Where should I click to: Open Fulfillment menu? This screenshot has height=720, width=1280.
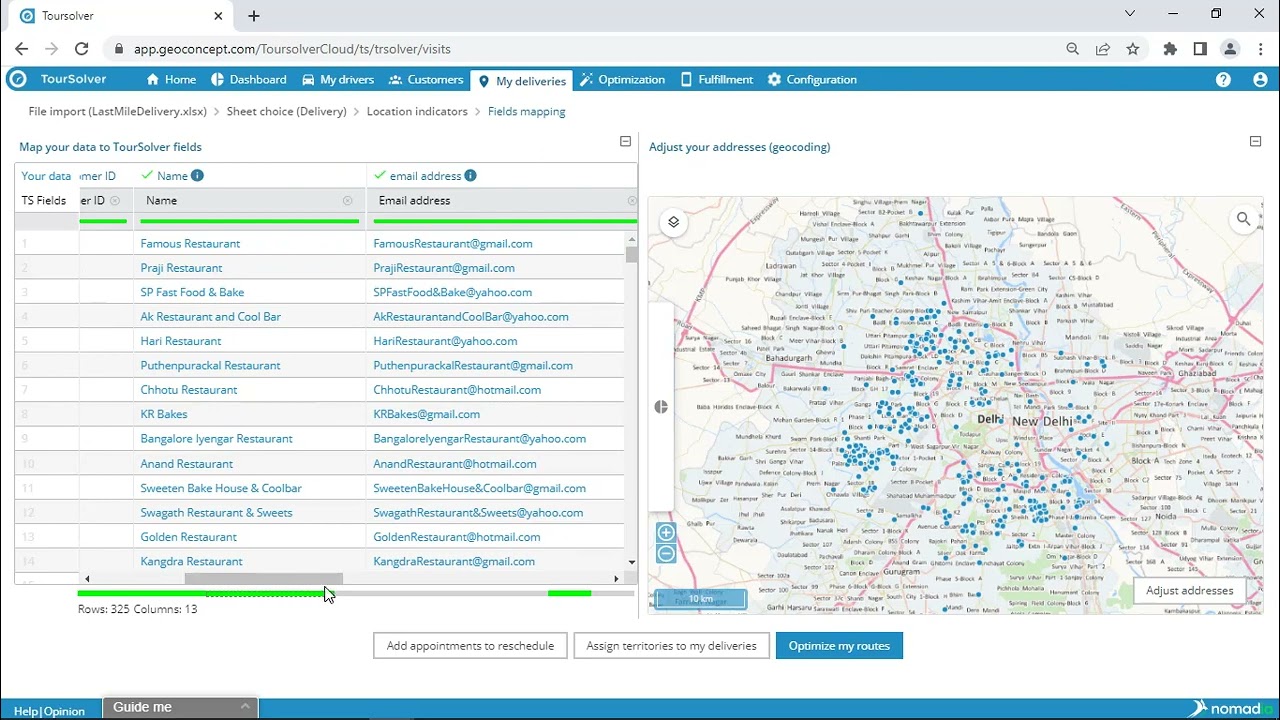coord(716,80)
